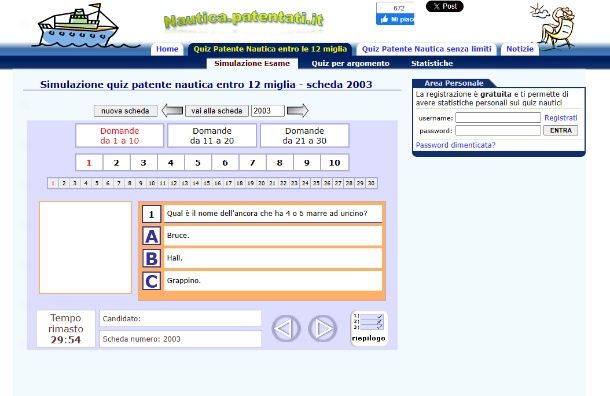Image resolution: width=610 pixels, height=396 pixels.
Task: Jump to question 1 in large number row
Action: coord(89,163)
